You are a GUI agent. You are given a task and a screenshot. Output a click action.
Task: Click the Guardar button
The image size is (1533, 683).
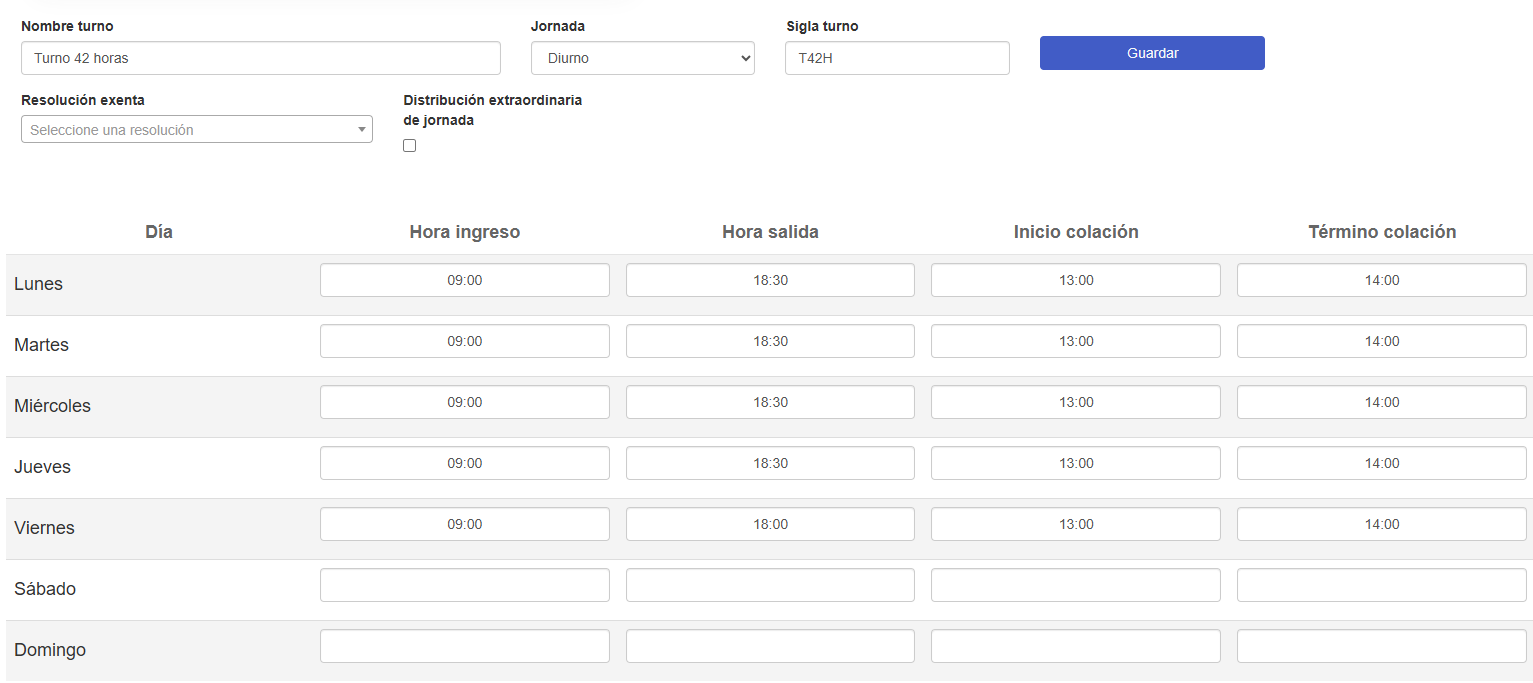coord(1152,53)
